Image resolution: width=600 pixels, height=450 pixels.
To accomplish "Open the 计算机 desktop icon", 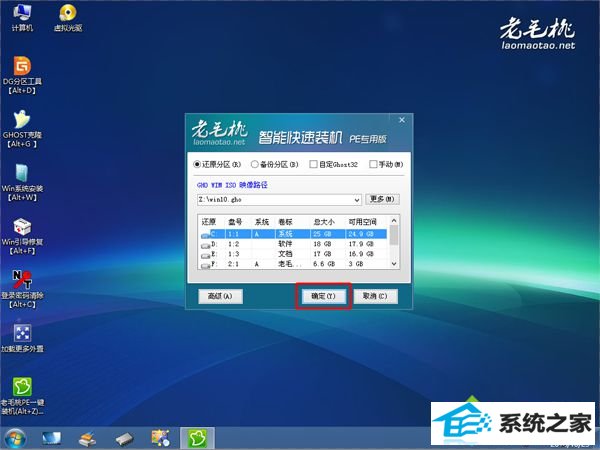I will click(x=22, y=17).
